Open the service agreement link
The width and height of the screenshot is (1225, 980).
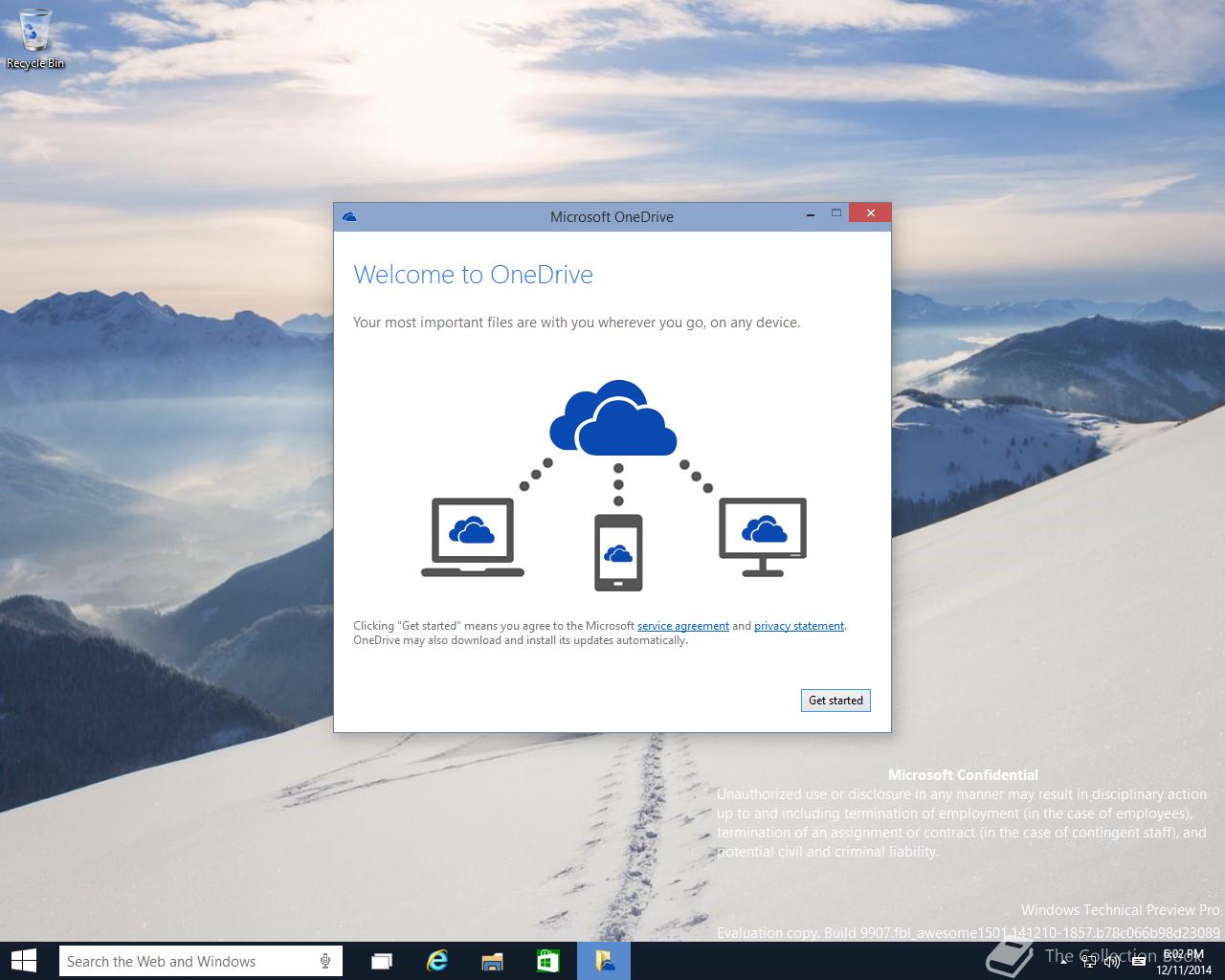coord(683,626)
